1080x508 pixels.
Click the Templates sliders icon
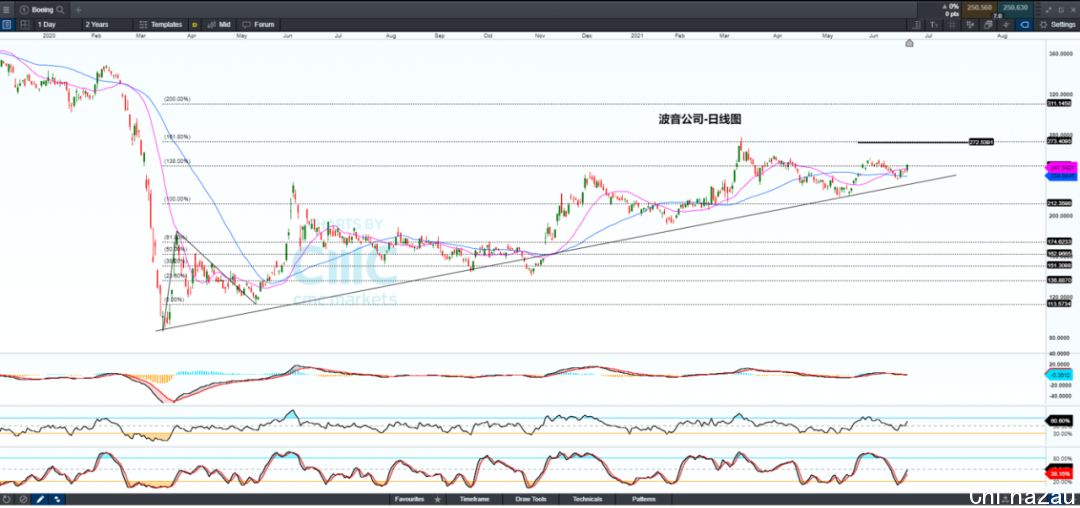coord(143,25)
